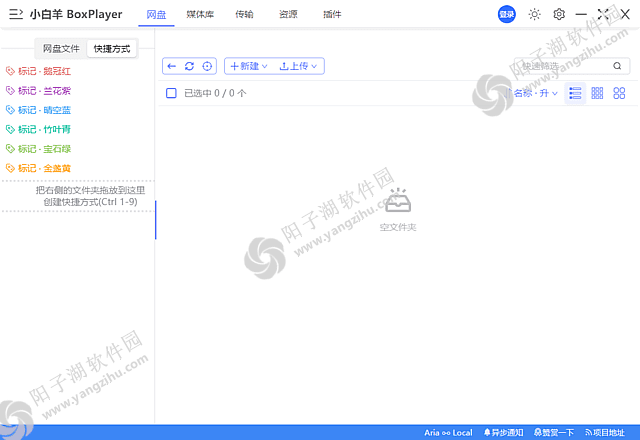Switch to large tile view
The width and height of the screenshot is (640, 440).
(x=619, y=93)
